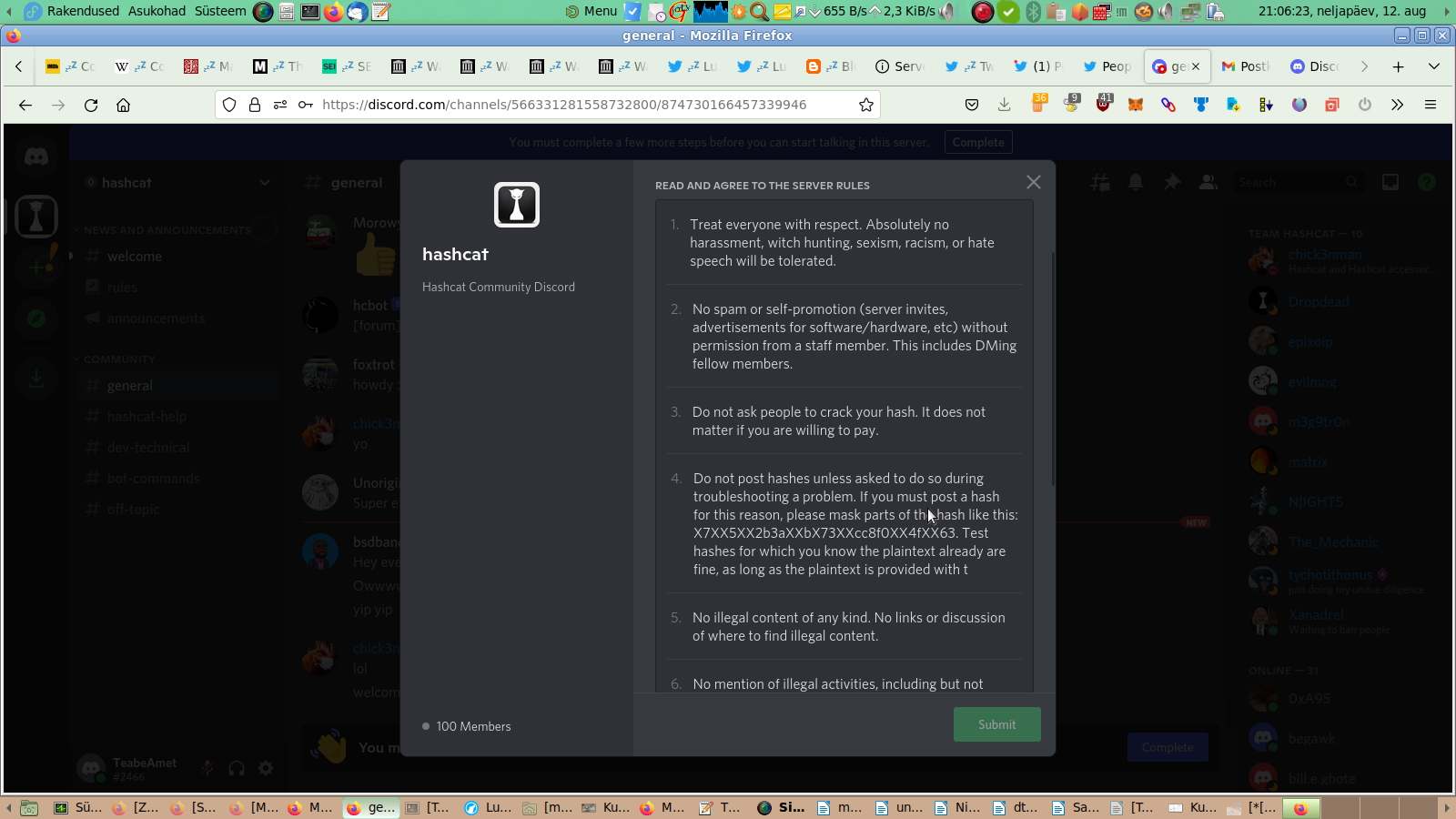
Task: Expand the hashcat server menu dropdown
Action: click(x=265, y=183)
